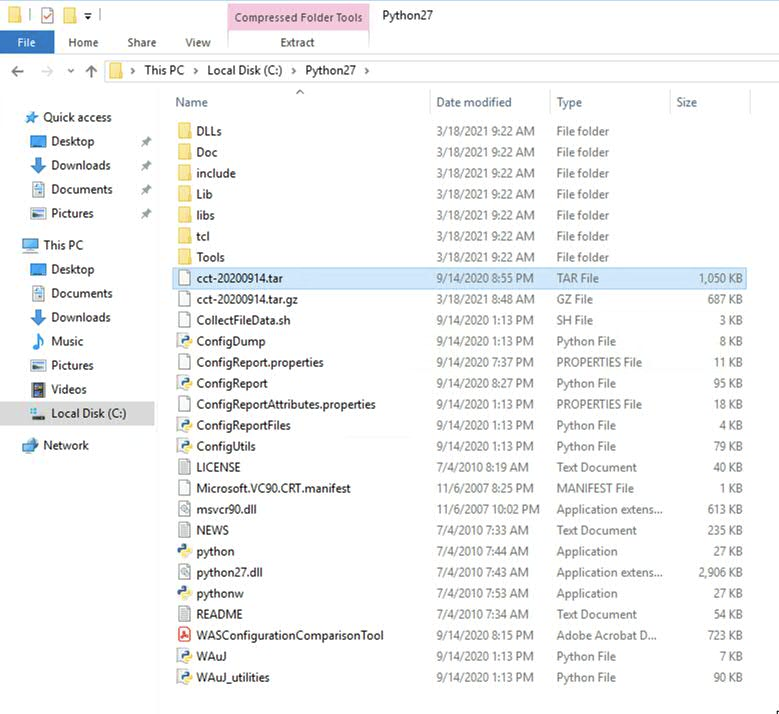Click the python application icon

coord(184,551)
